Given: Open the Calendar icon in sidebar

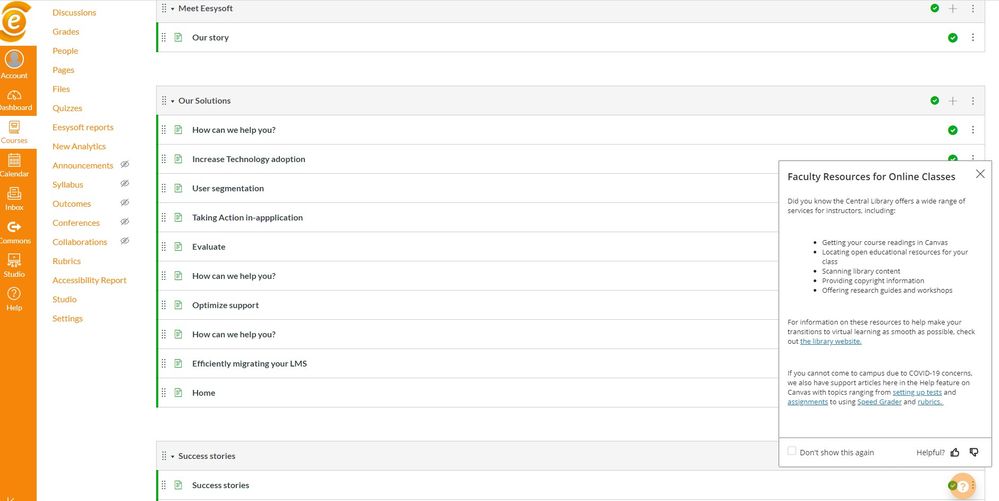Looking at the screenshot, I should point(15,162).
